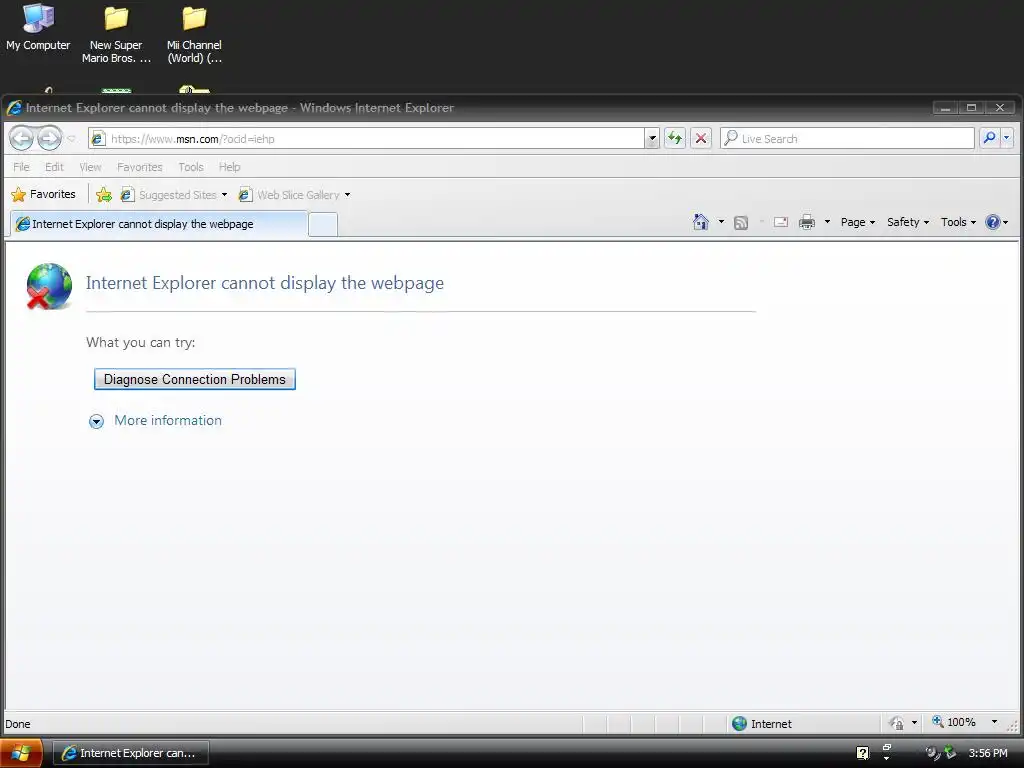Expand the address bar URL history dropdown
This screenshot has width=1024, height=768.
[651, 138]
